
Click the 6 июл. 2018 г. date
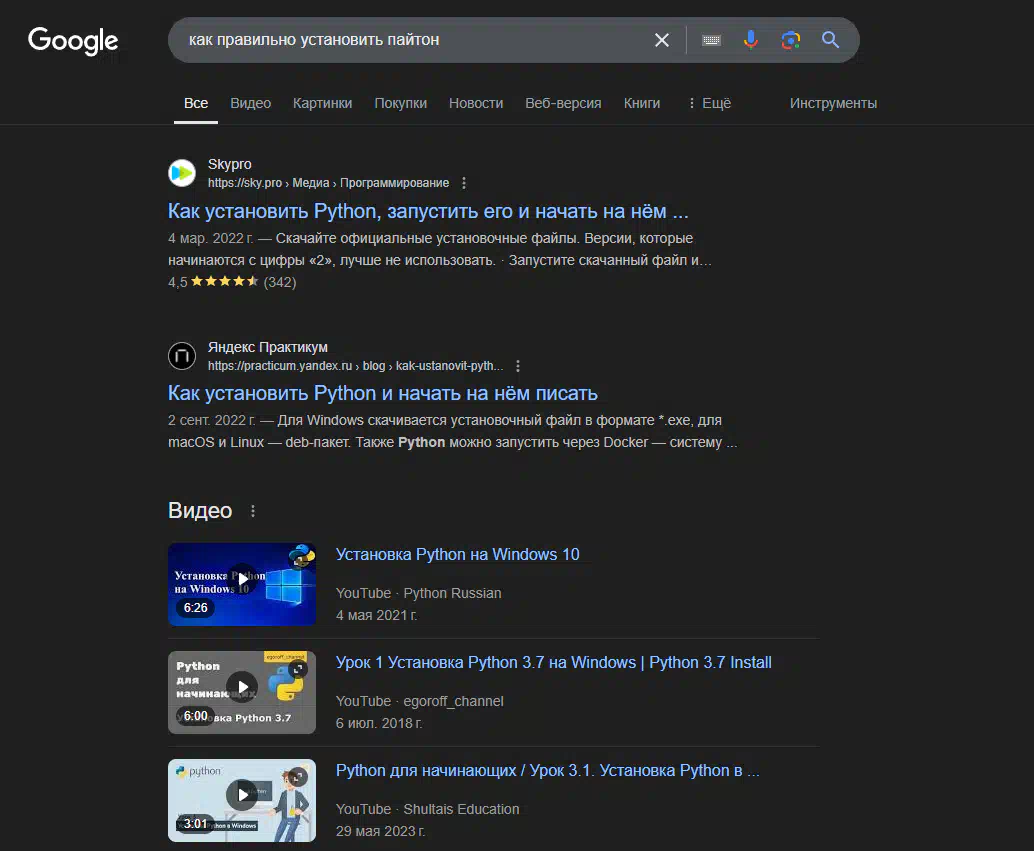(x=379, y=724)
